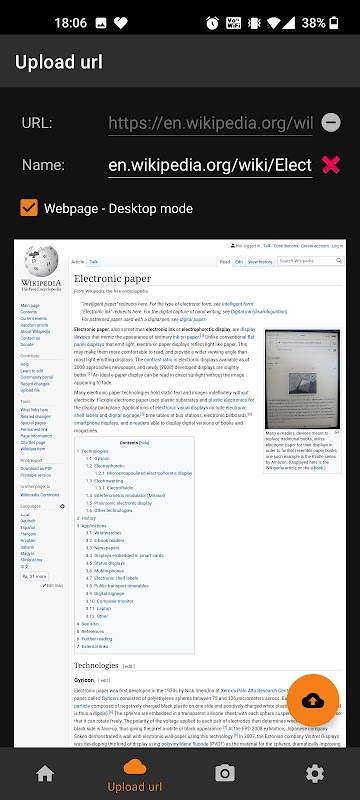Tap the Upload url screen title
Viewport: 360px width, 800px height.
click(59, 62)
